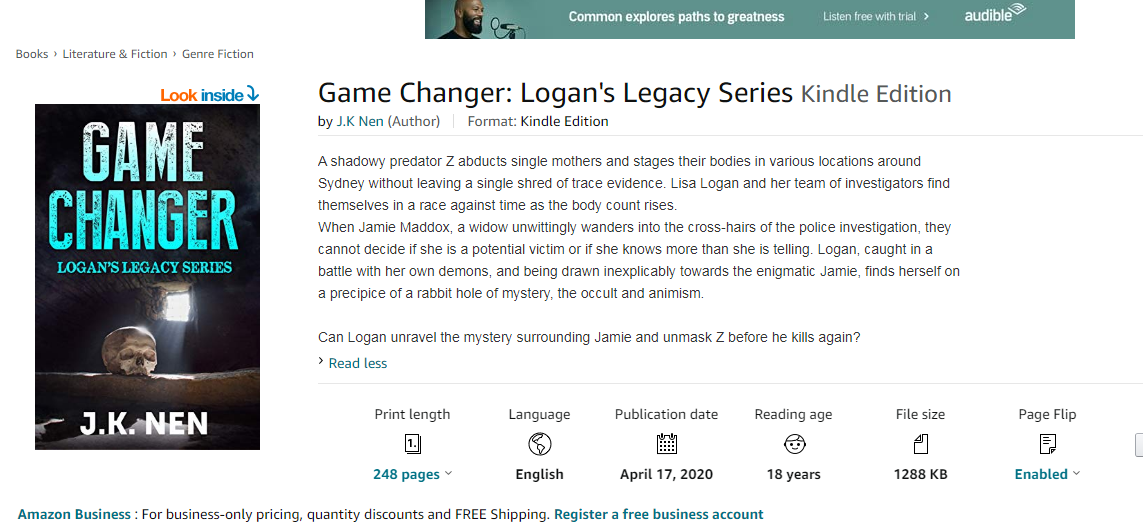Click the print length page icon
1143x528 pixels.
[x=412, y=444]
